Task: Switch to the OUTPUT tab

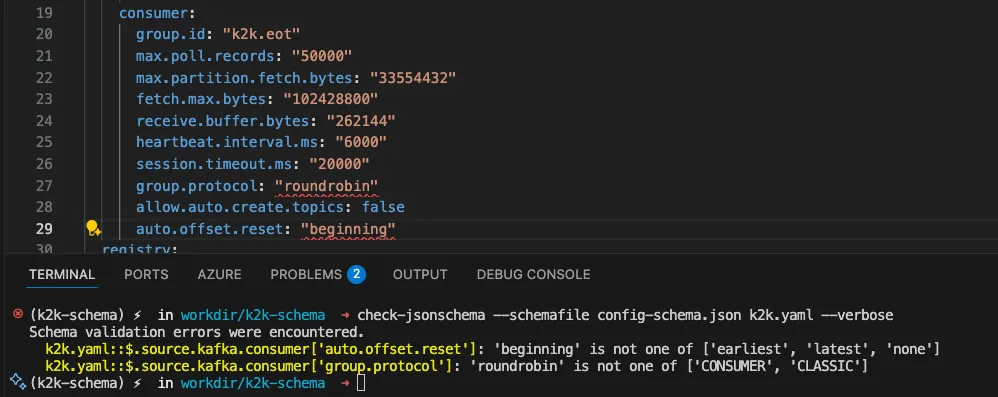Action: coord(420,274)
